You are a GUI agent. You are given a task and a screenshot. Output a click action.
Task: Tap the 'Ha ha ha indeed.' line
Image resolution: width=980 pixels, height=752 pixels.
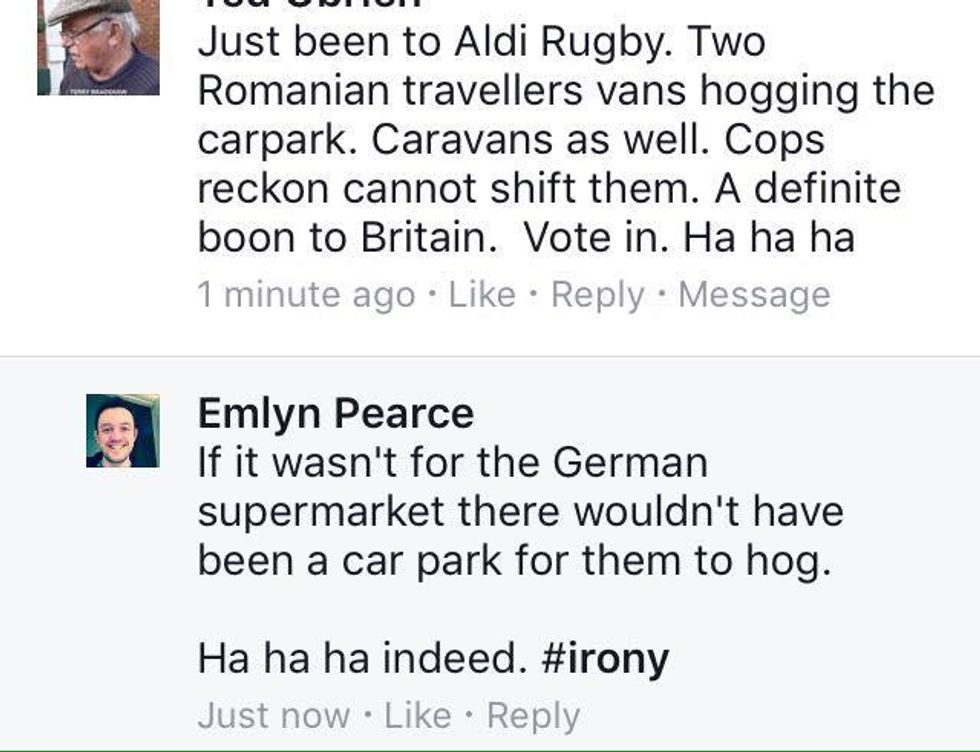click(x=360, y=659)
